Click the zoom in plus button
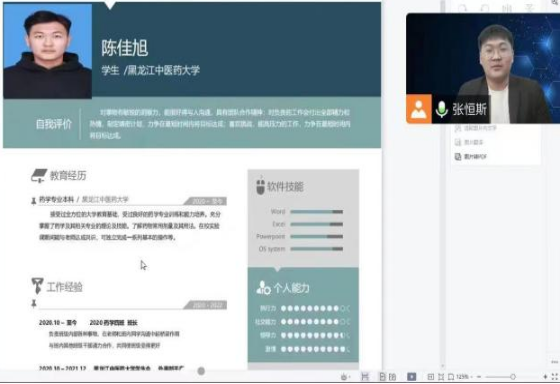 pyautogui.click(x=545, y=376)
